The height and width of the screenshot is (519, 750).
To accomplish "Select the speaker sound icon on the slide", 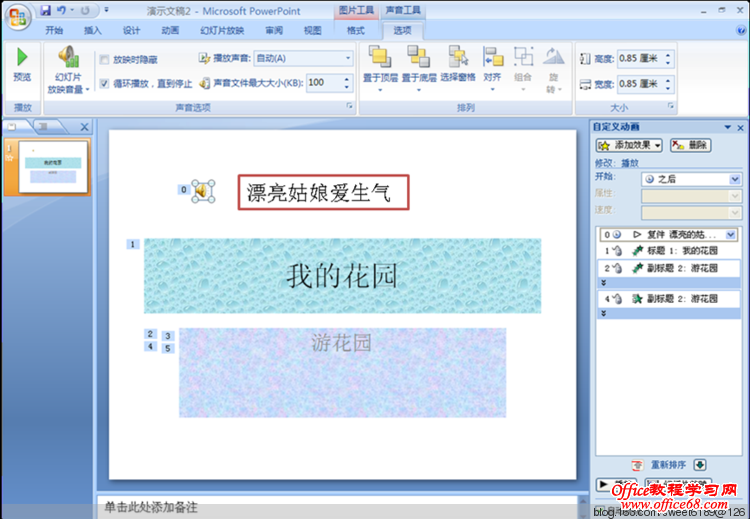I will click(x=203, y=191).
